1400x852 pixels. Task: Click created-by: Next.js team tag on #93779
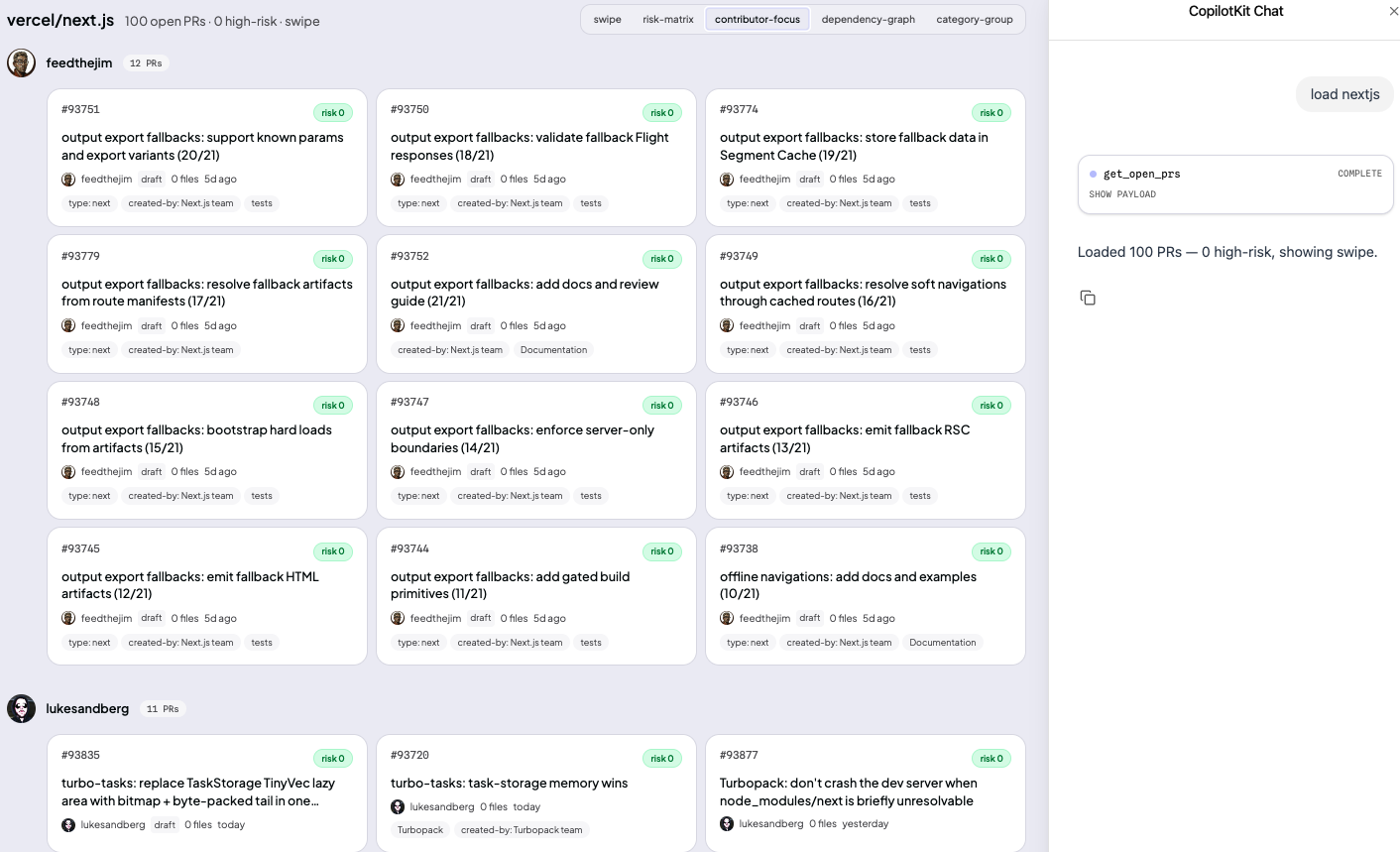[180, 350]
